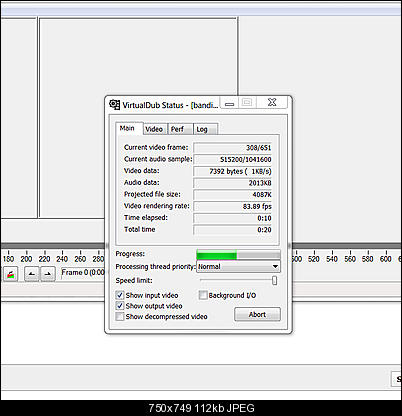Click the 4087K projected file size value

pos(262,195)
